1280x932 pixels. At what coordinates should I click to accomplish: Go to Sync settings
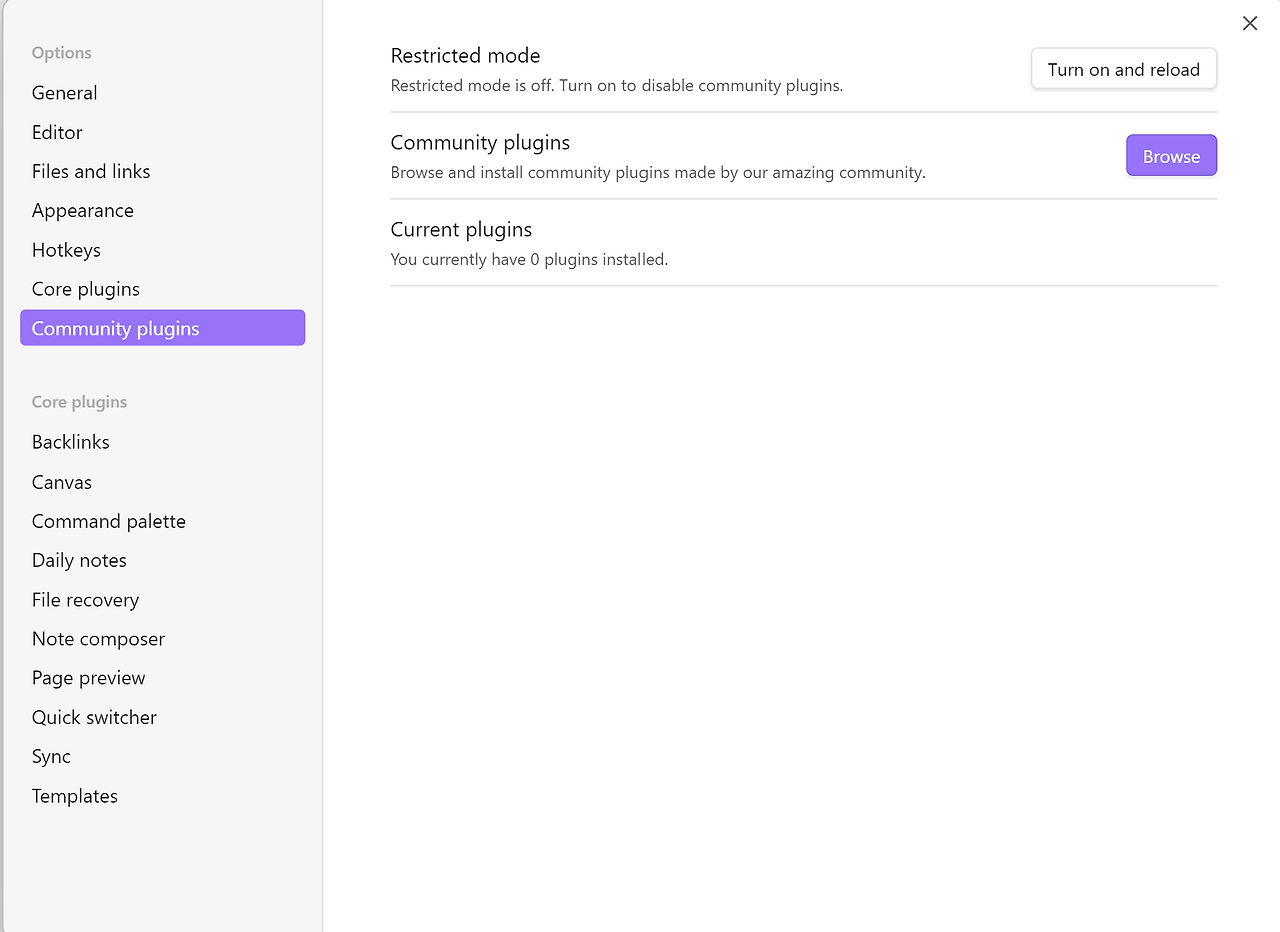coord(51,756)
